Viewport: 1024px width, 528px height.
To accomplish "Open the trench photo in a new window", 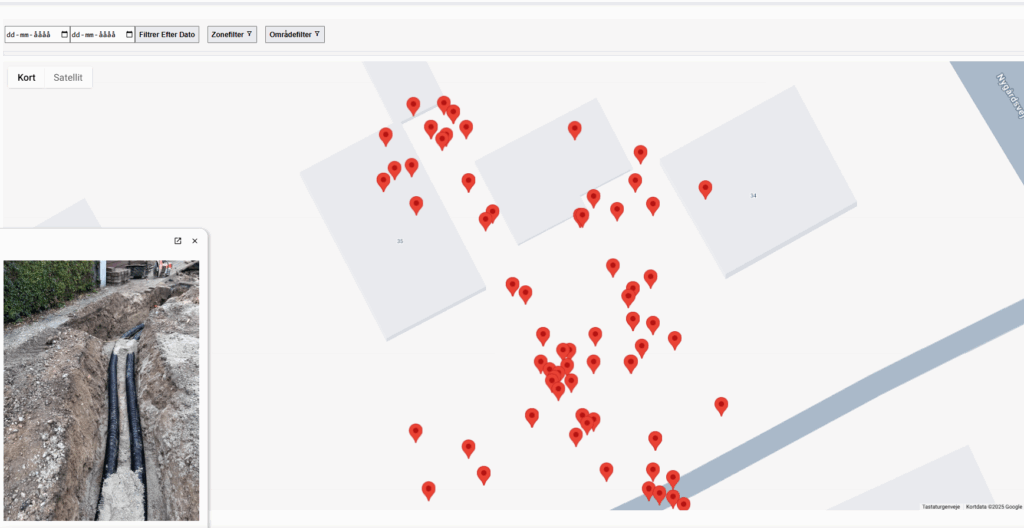I will (178, 241).
